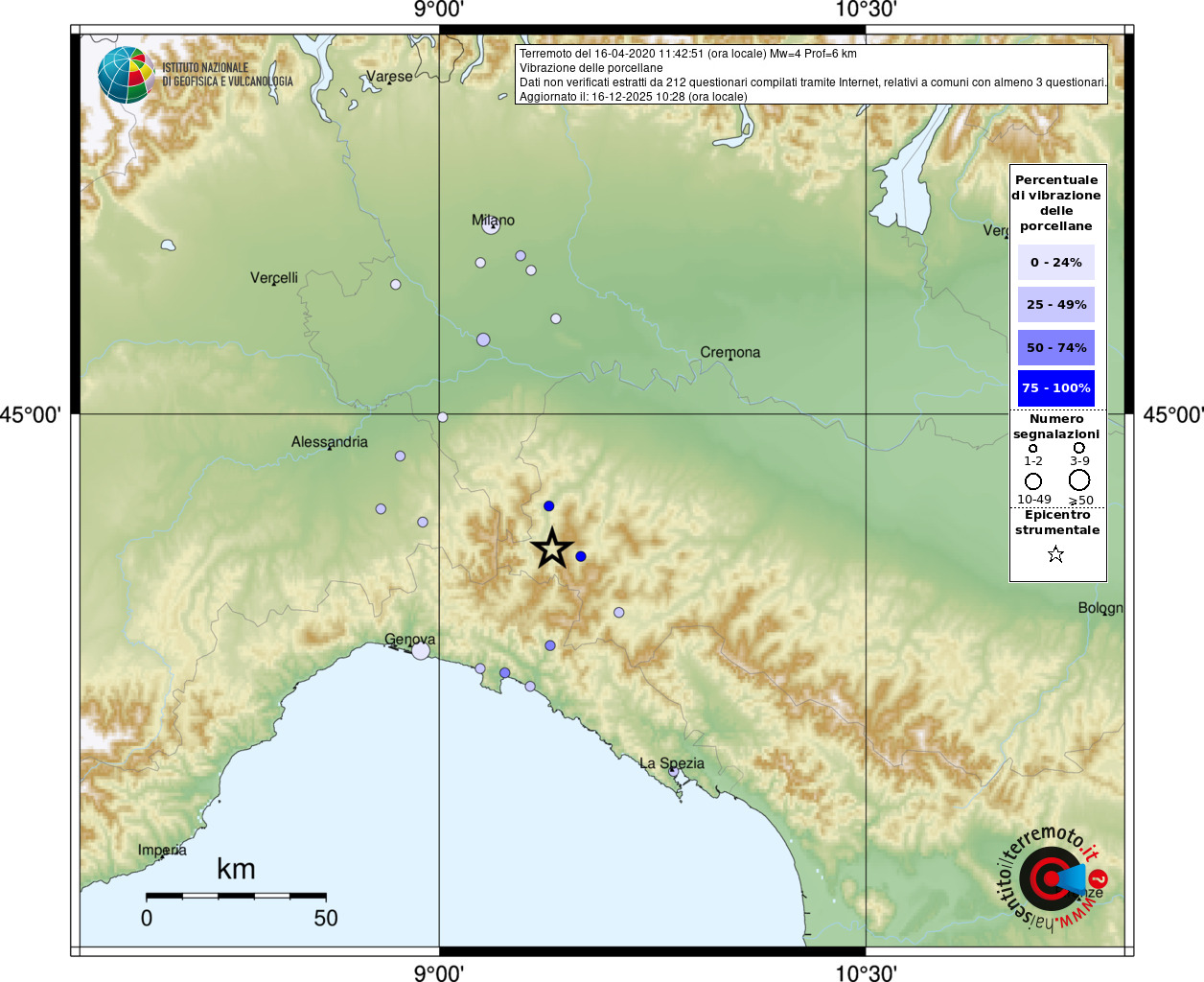Select the 1-2 reports circle in legend
1204x982 pixels.
pyautogui.click(x=1032, y=448)
